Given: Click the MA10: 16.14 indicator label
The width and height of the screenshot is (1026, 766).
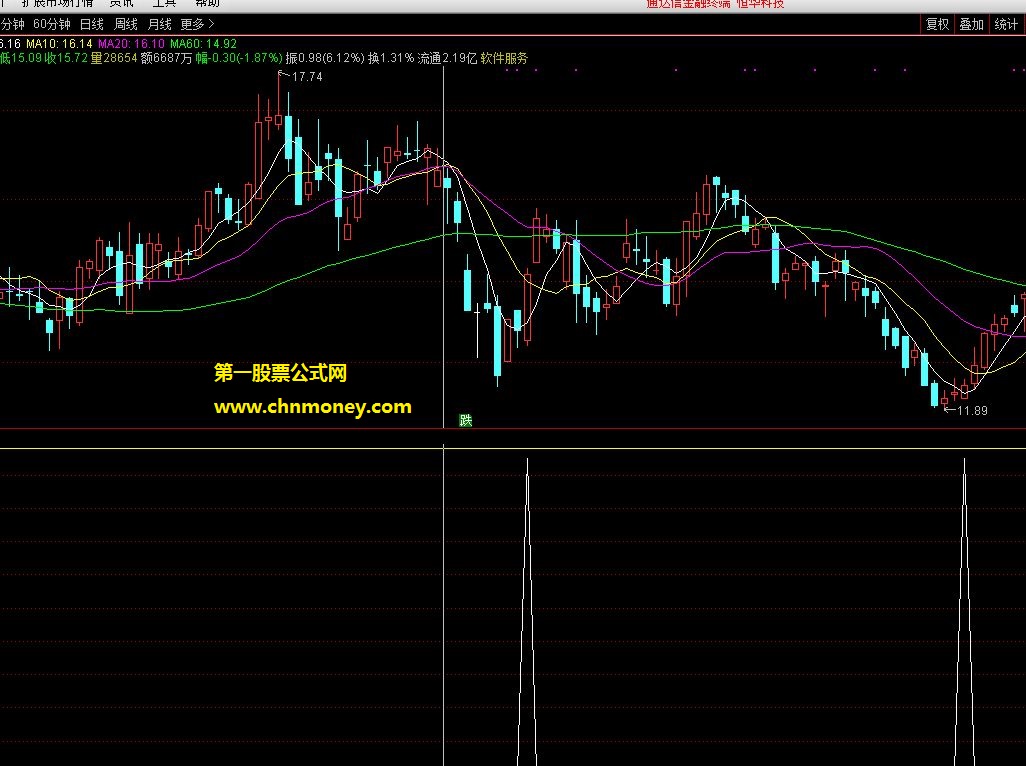Looking at the screenshot, I should (59, 44).
